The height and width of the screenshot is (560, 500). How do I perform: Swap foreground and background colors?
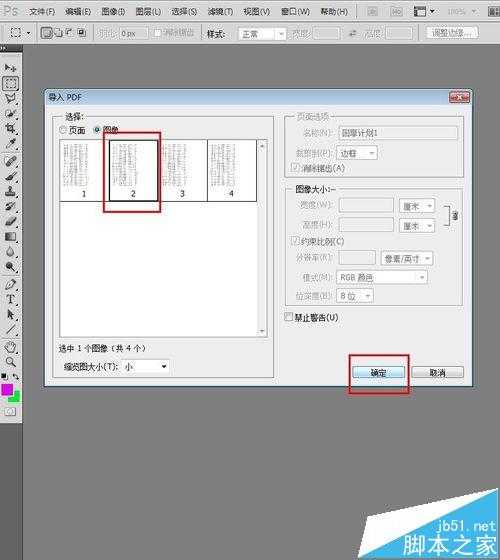click(16, 376)
